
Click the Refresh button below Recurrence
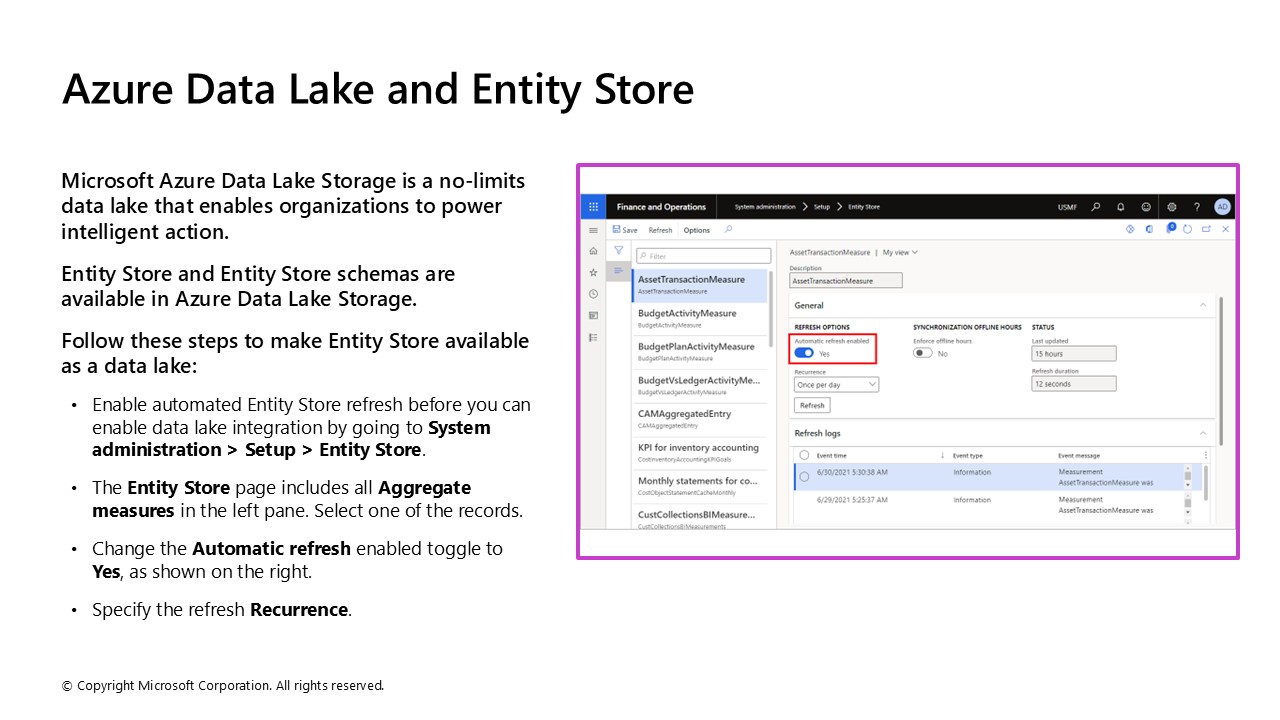[812, 405]
